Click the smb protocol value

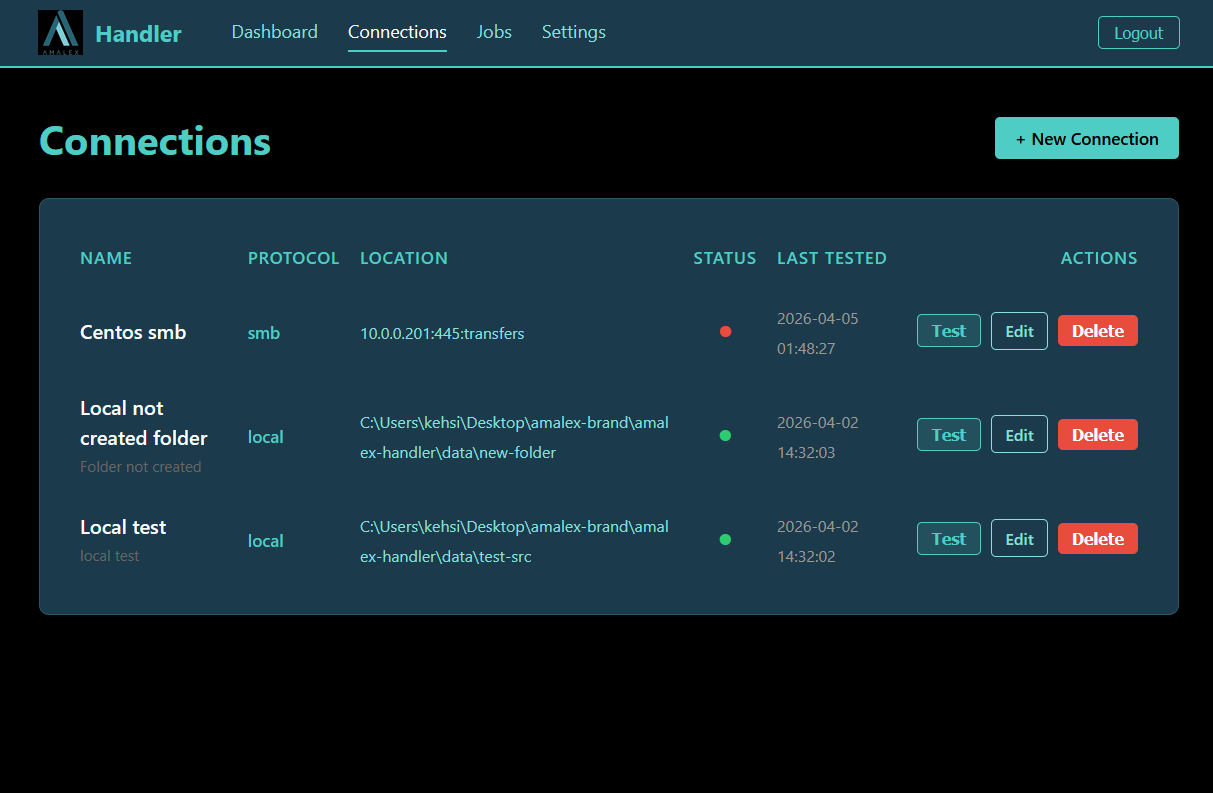tap(264, 333)
